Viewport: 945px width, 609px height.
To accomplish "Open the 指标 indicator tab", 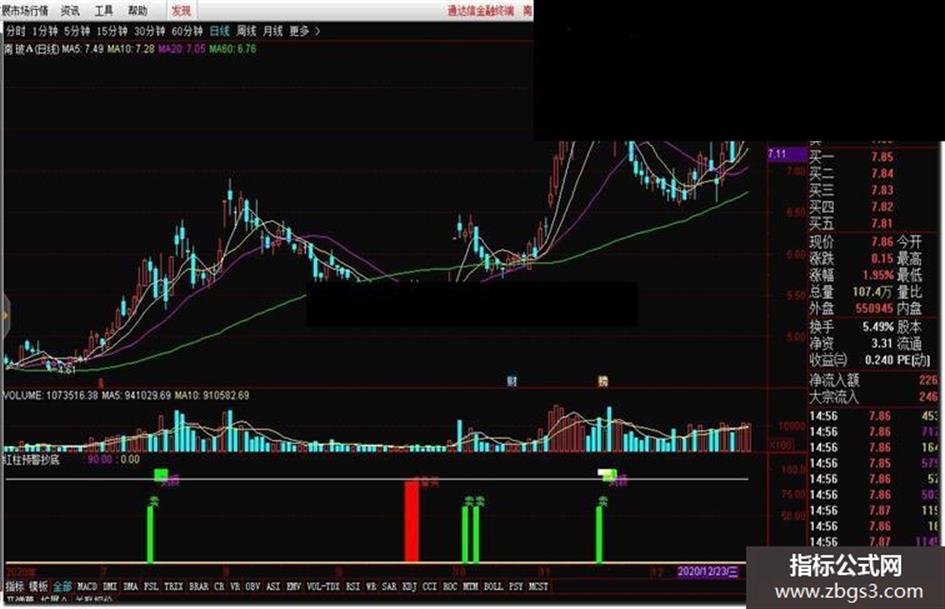I will [x=14, y=586].
